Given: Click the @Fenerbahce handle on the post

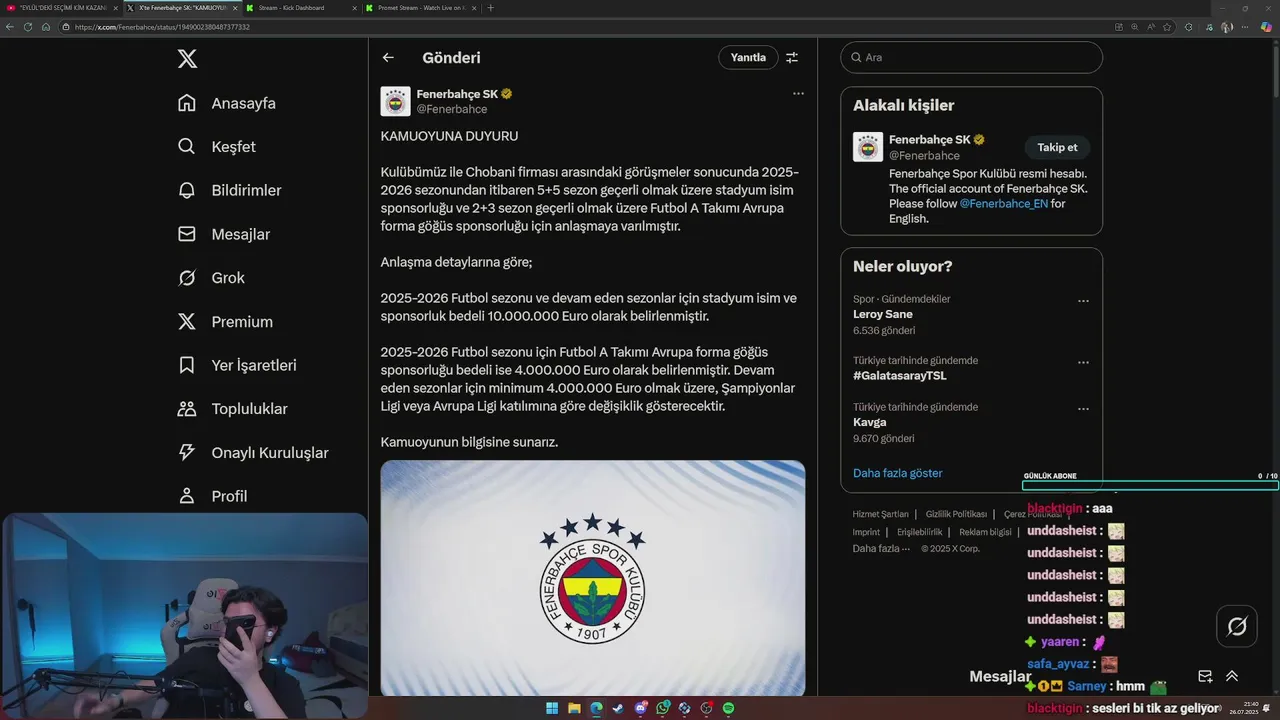Looking at the screenshot, I should coord(451,109).
